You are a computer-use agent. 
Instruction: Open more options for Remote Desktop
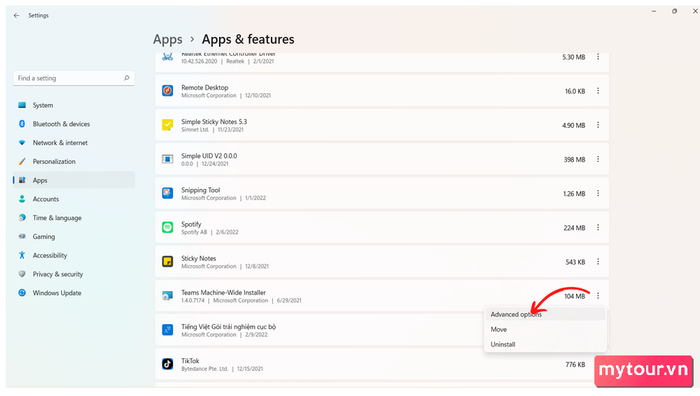click(x=598, y=91)
